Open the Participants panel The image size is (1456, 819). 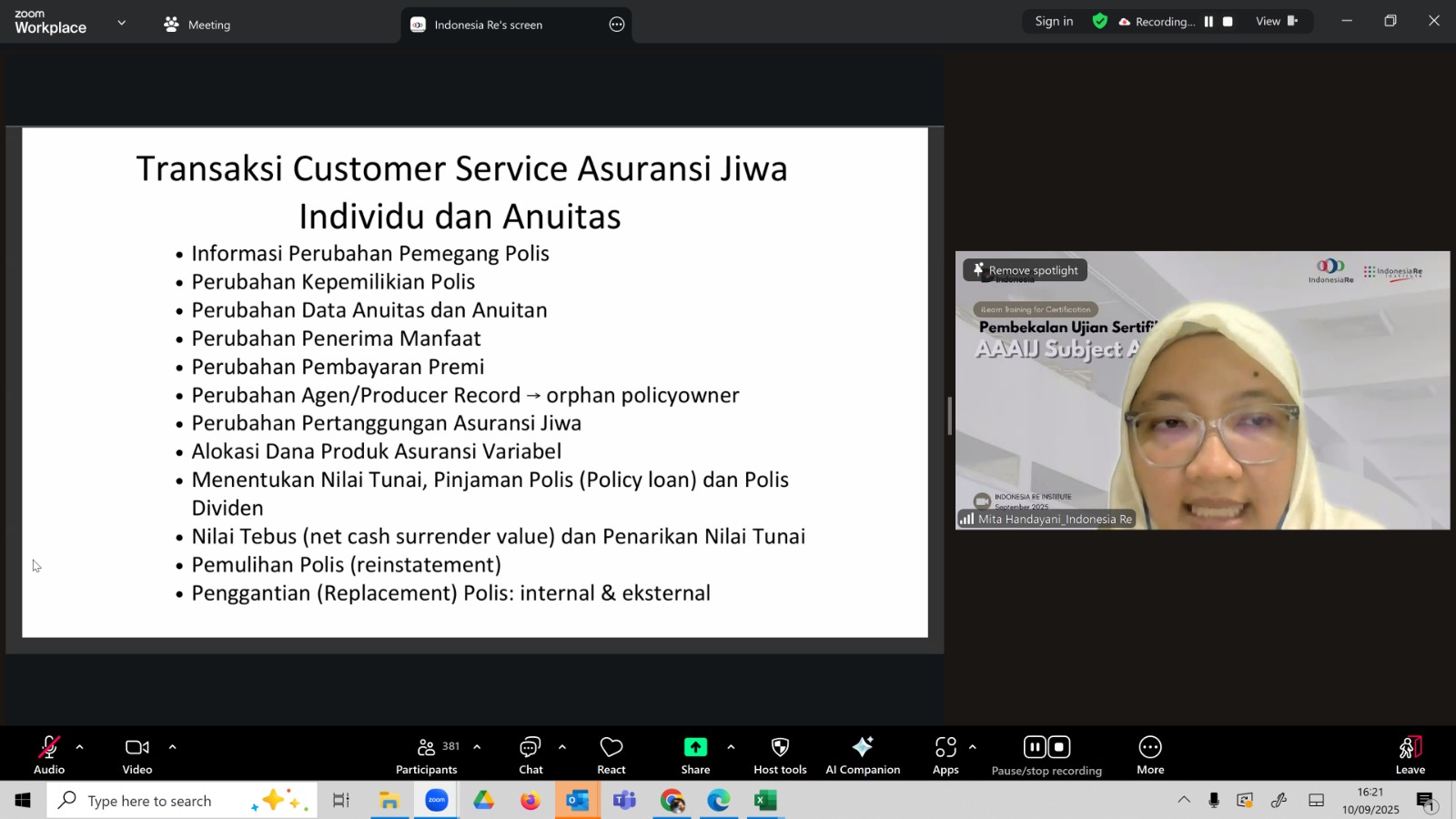click(426, 755)
